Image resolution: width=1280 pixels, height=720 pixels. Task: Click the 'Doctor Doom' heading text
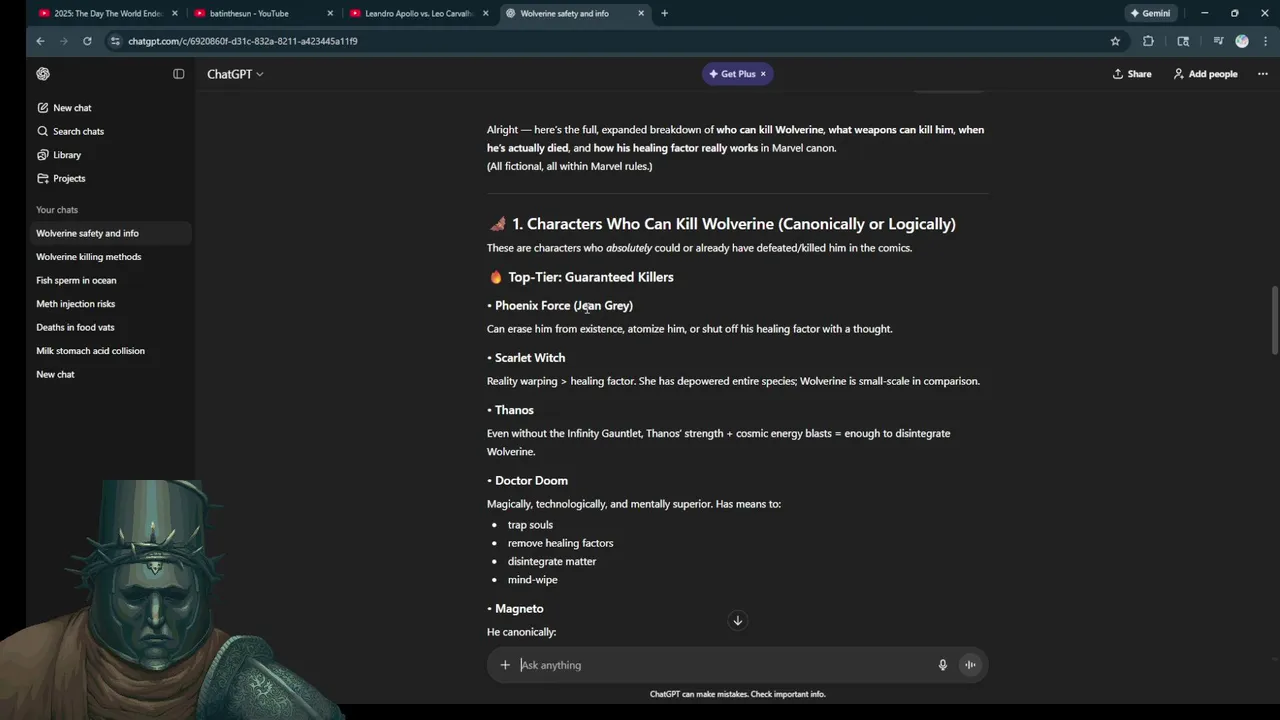click(x=531, y=481)
